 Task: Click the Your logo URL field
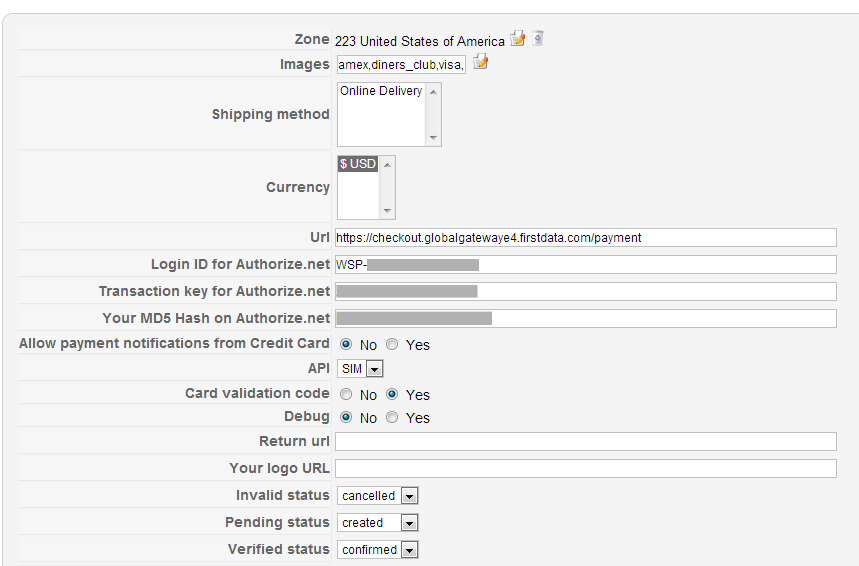(x=585, y=469)
